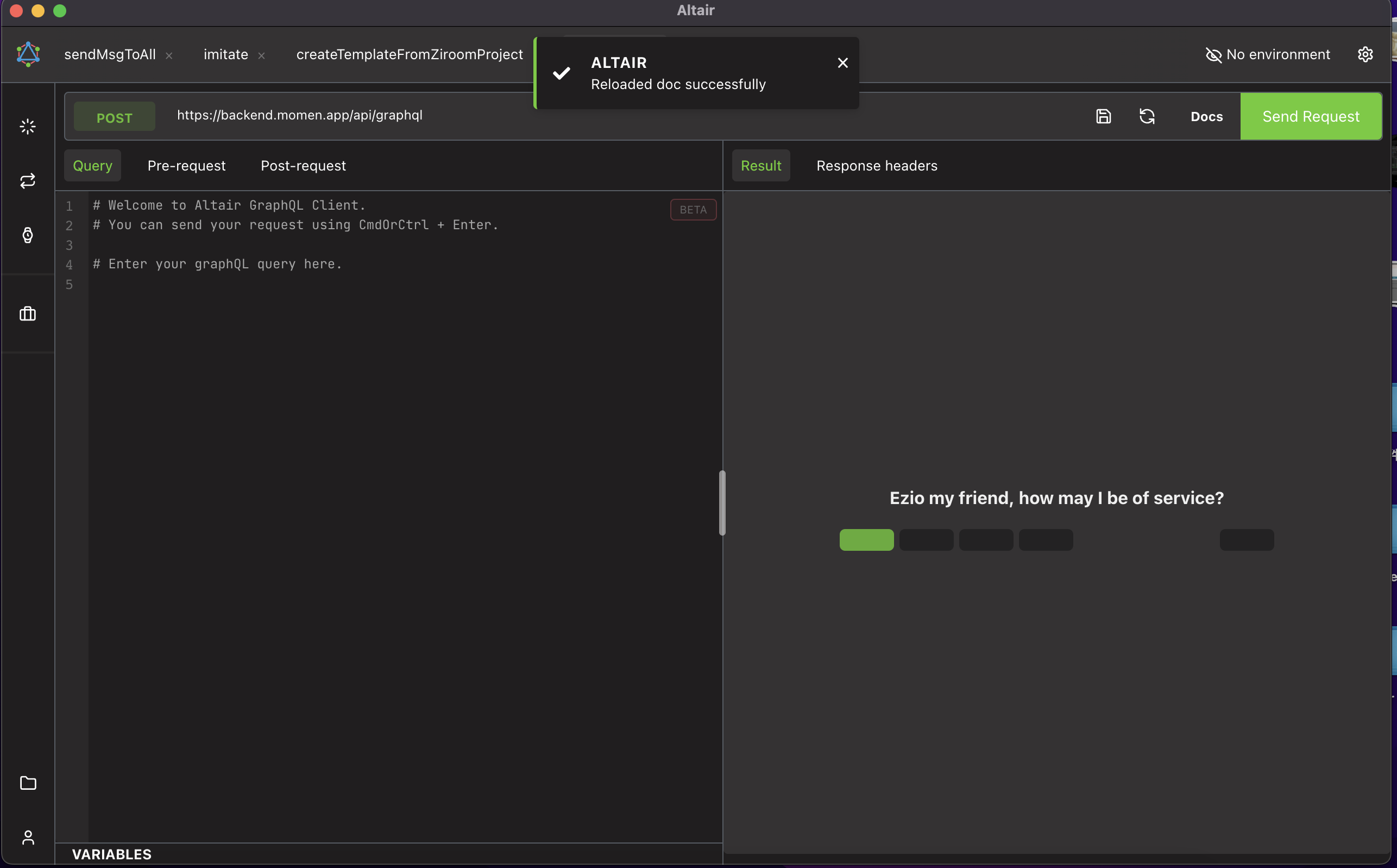The width and height of the screenshot is (1397, 868).
Task: Switch to Post-request tab
Action: 303,166
